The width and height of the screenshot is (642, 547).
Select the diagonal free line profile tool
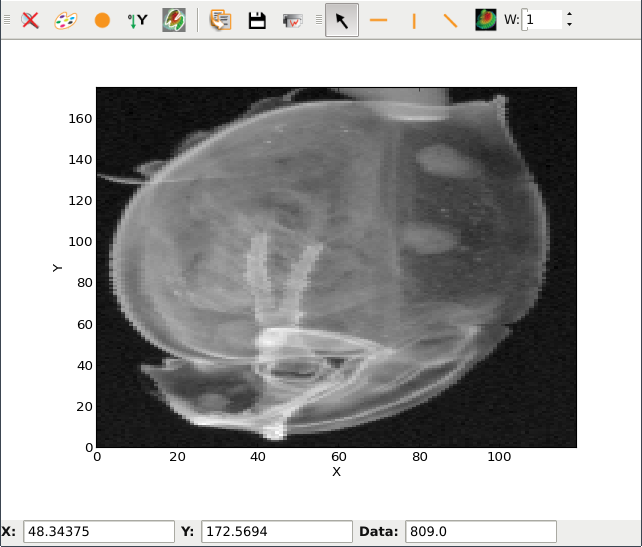[x=450, y=20]
